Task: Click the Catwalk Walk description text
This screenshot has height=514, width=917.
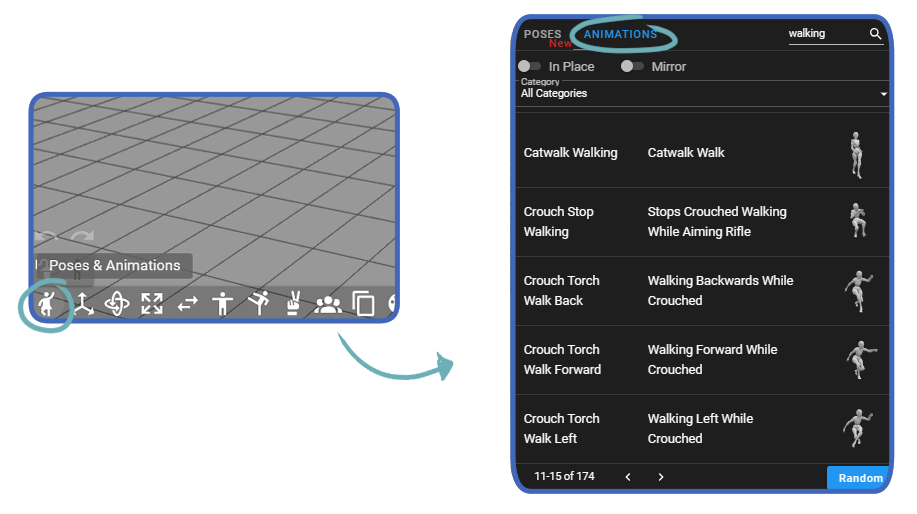Action: (x=686, y=153)
